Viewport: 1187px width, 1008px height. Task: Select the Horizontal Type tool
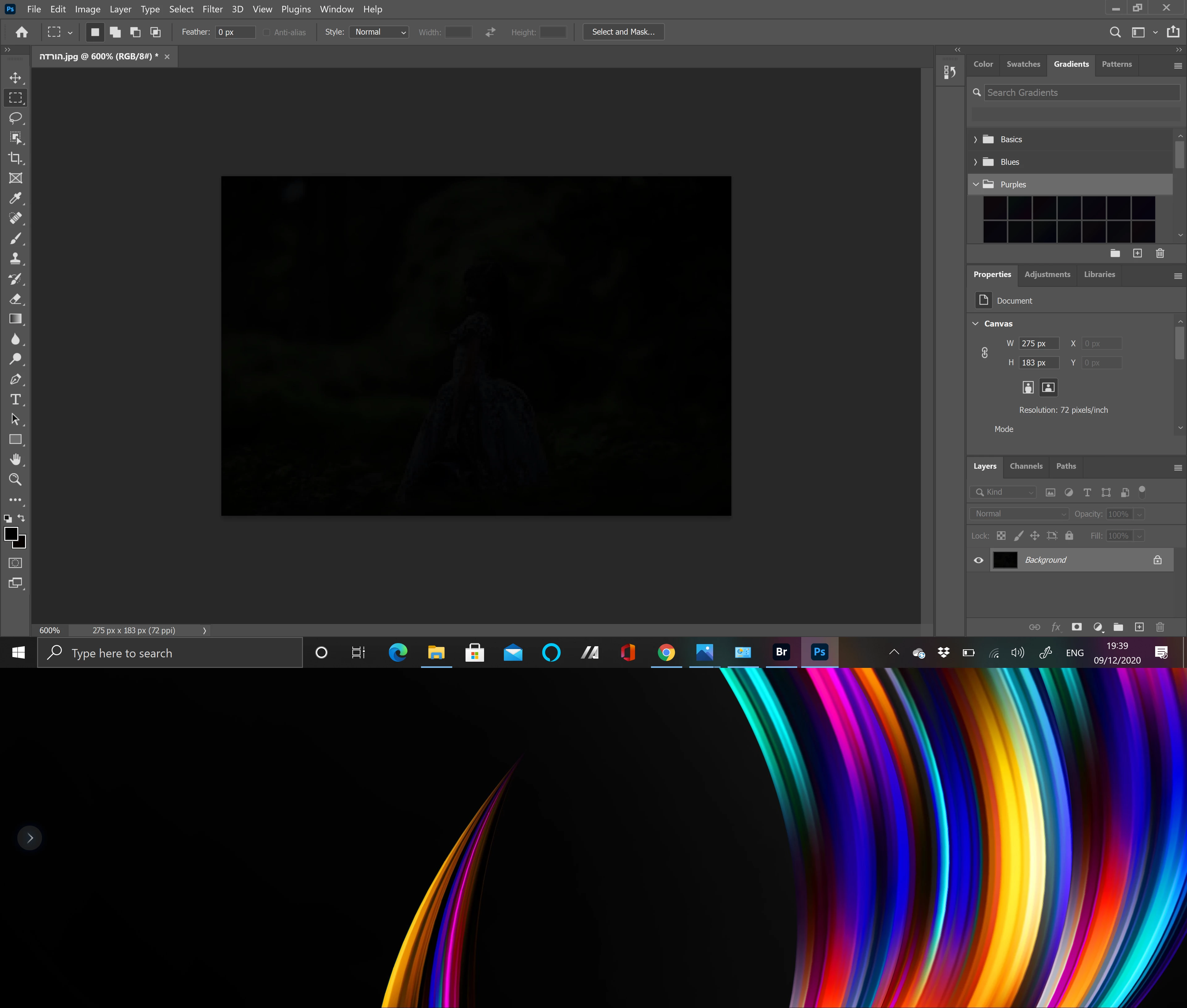coord(15,399)
